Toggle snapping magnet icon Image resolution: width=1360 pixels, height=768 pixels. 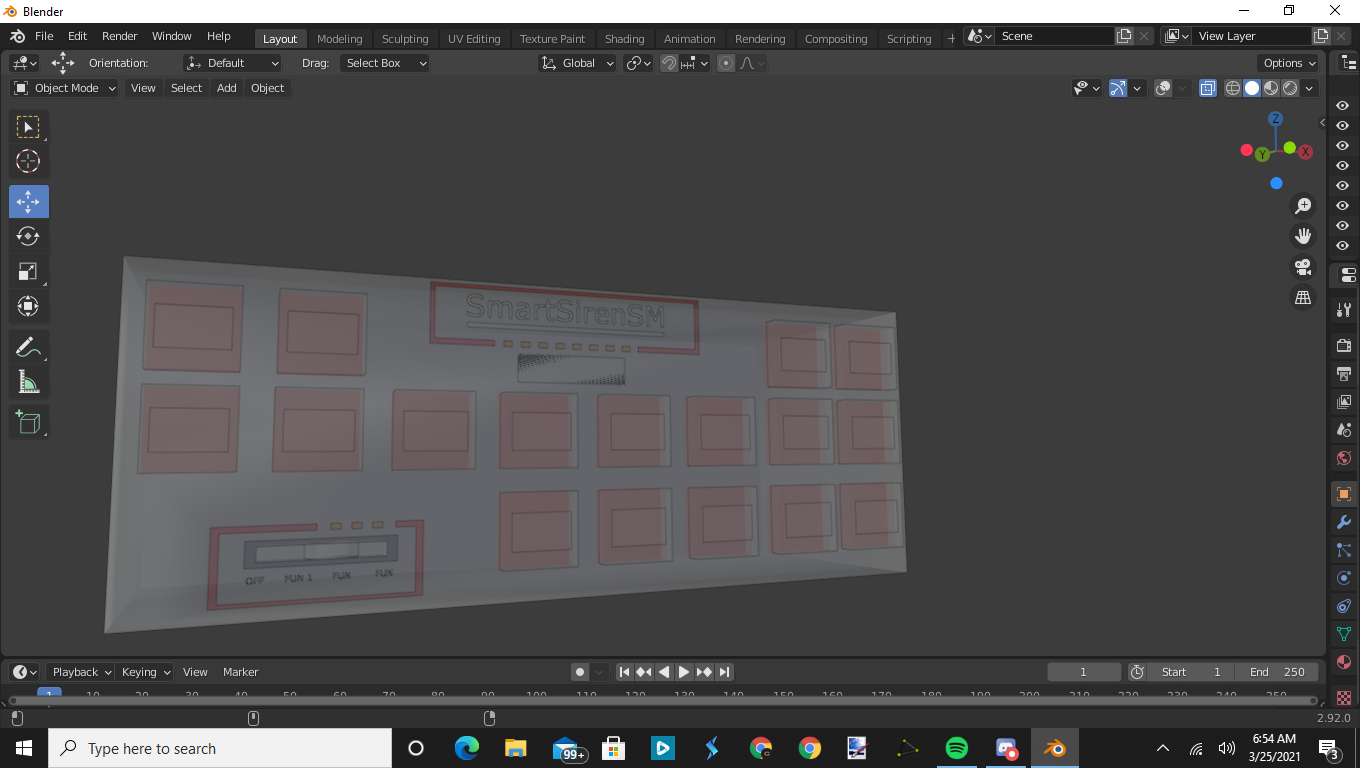[669, 63]
